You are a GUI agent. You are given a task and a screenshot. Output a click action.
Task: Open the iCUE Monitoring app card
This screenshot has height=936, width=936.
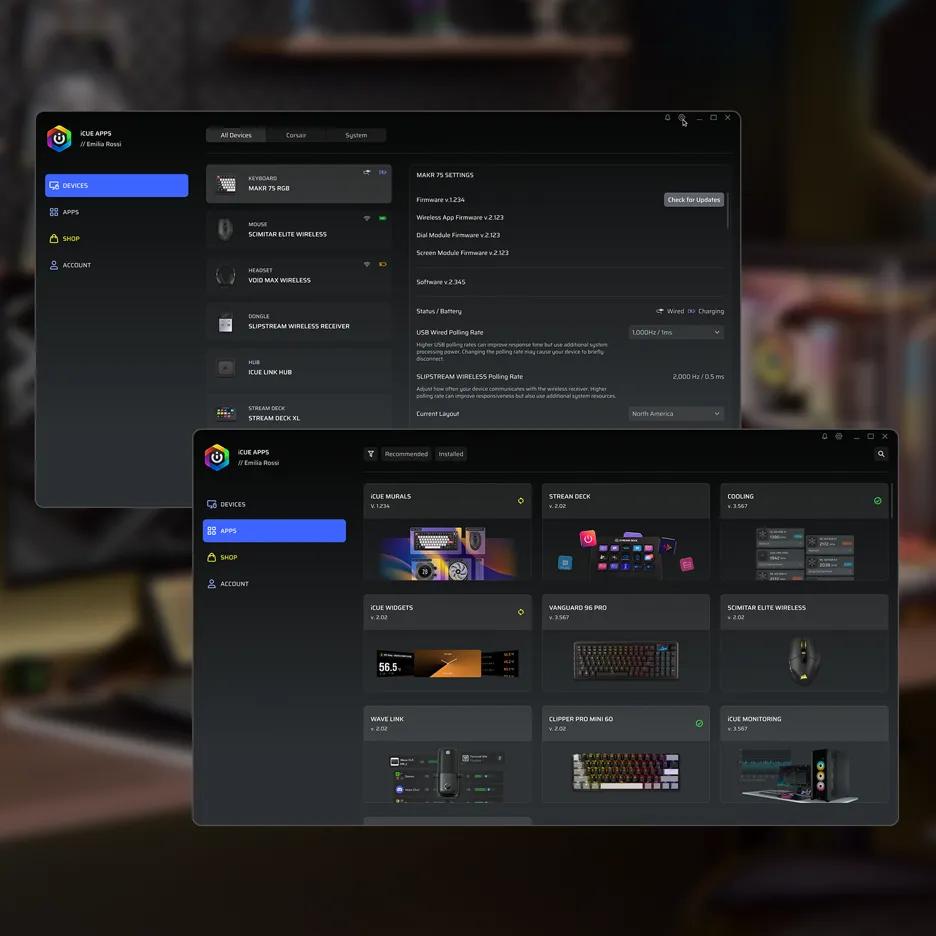(804, 754)
